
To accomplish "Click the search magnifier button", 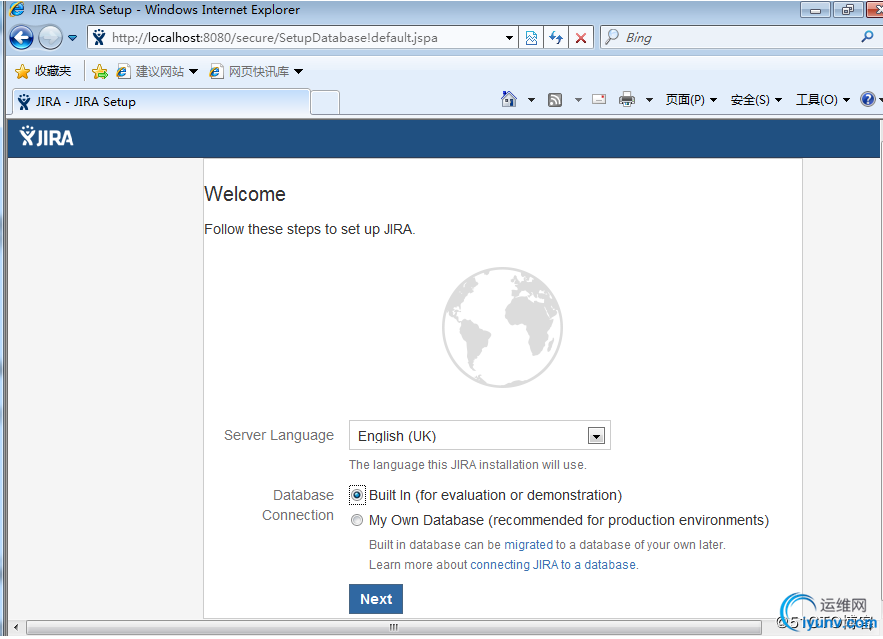I will click(x=867, y=37).
